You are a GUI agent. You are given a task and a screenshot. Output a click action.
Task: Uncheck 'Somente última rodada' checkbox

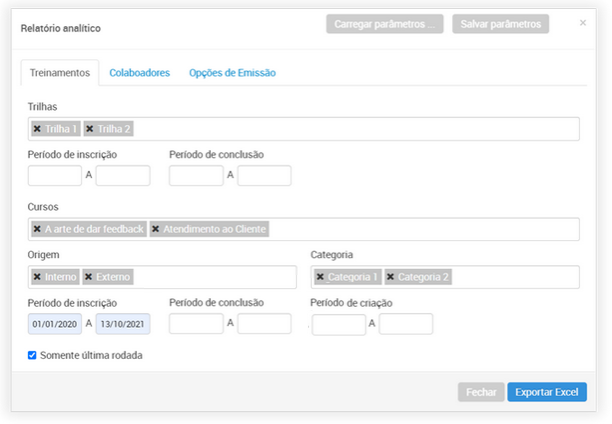(33, 355)
